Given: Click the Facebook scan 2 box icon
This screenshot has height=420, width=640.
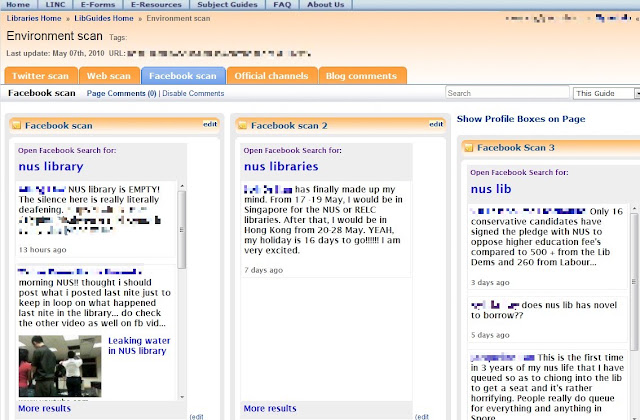Looking at the screenshot, I should coord(242,125).
